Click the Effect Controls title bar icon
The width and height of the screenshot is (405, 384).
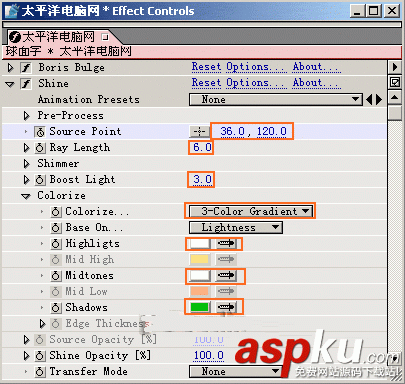[12, 11]
